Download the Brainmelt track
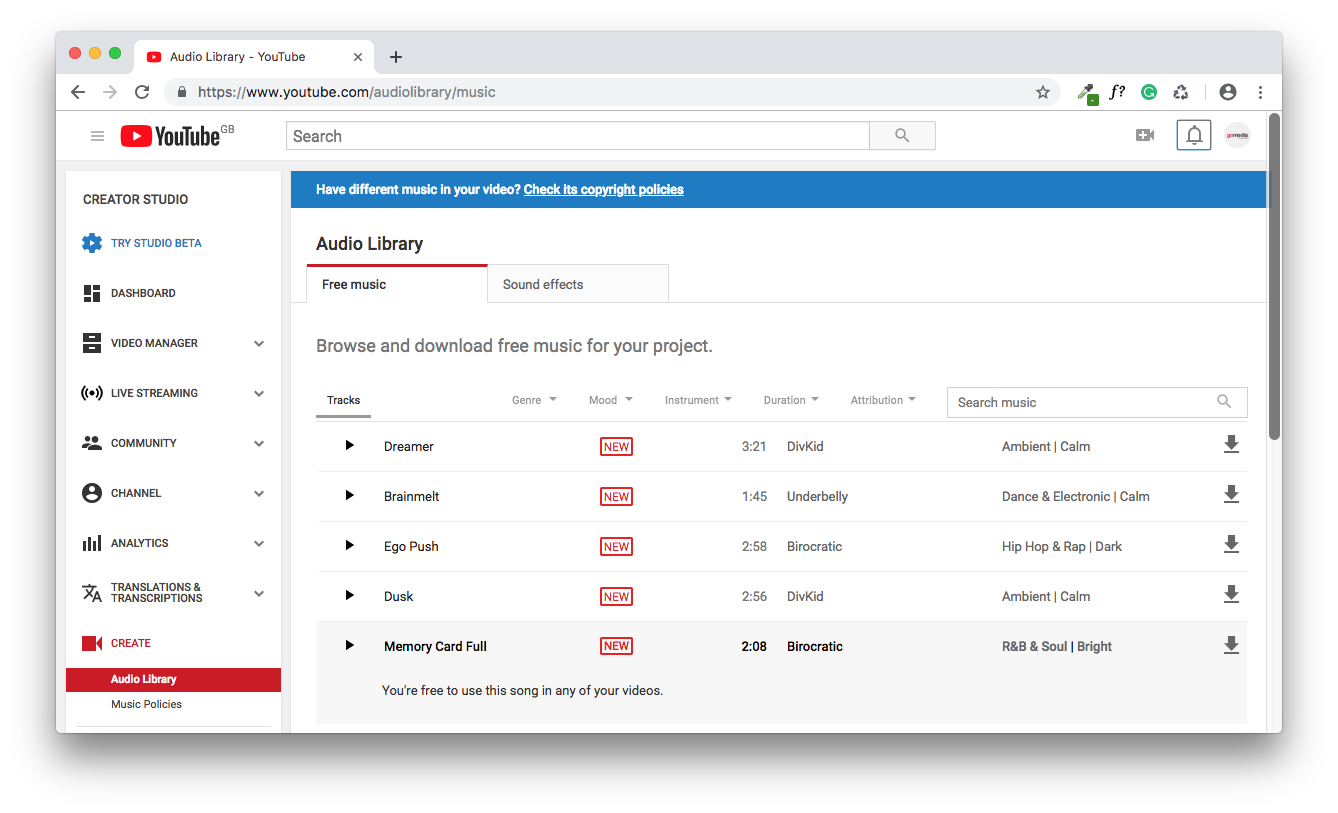Viewport: 1338px width, 813px height. coord(1231,495)
